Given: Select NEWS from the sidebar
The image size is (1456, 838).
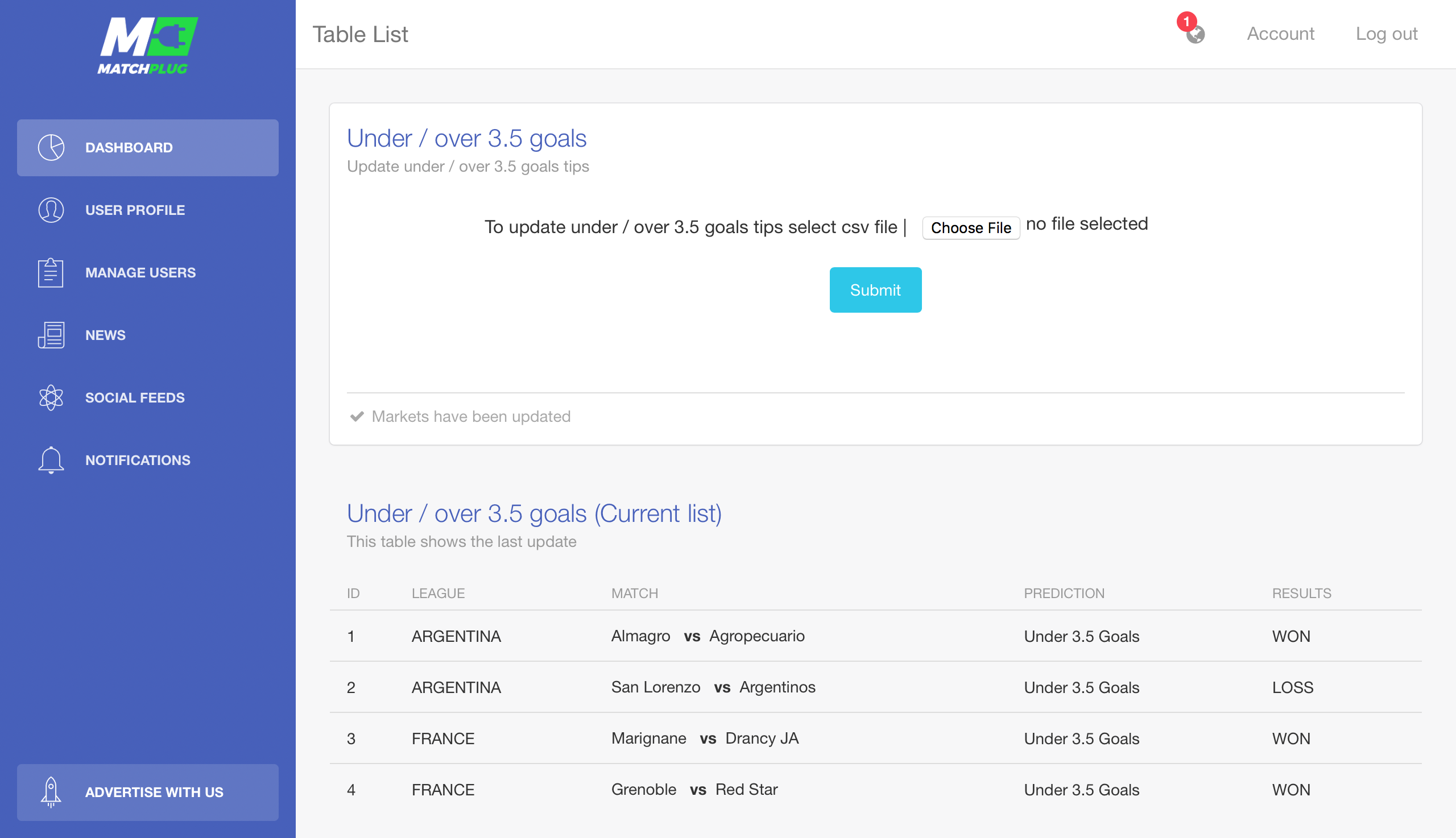Looking at the screenshot, I should click(x=147, y=335).
